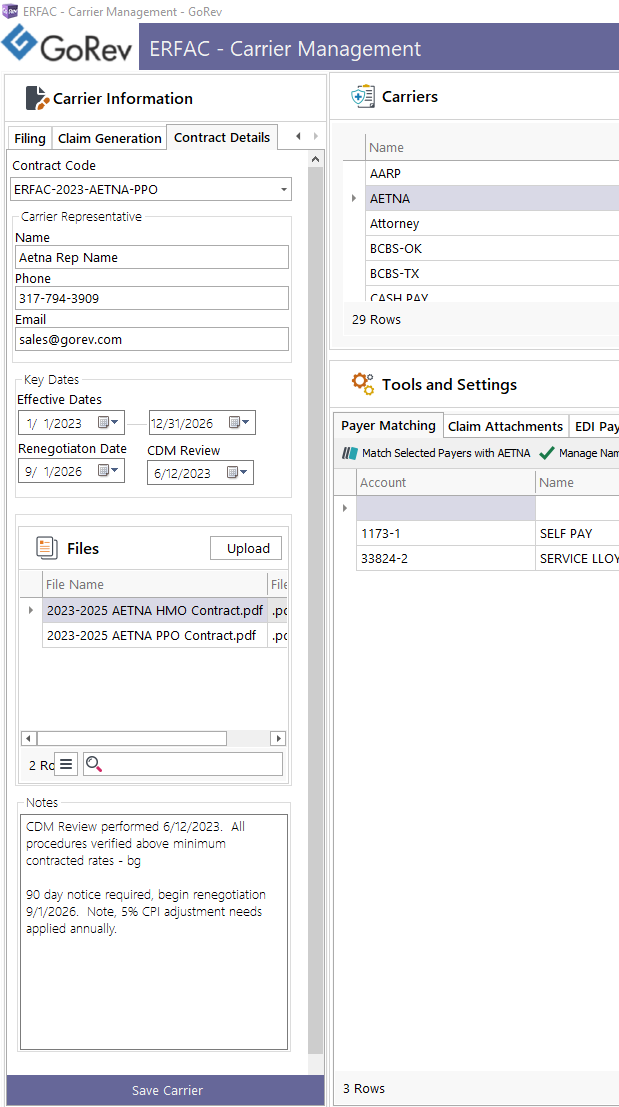Click the Files scrollbar left arrow
This screenshot has height=1107, width=619.
[28, 738]
